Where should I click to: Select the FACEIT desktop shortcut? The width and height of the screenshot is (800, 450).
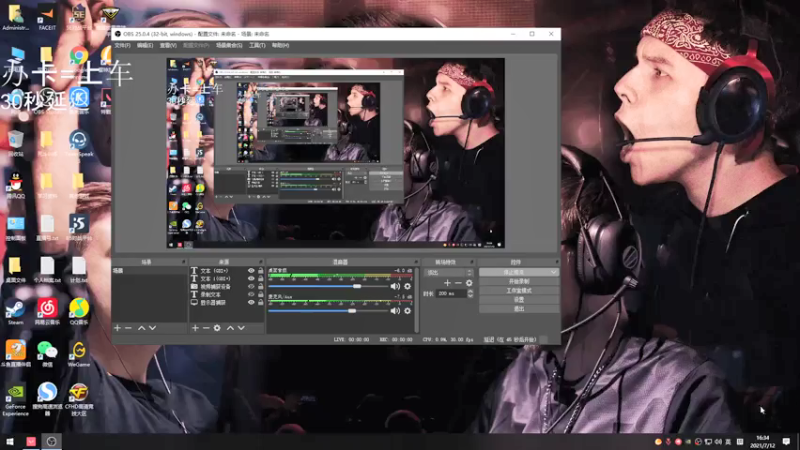tap(47, 18)
